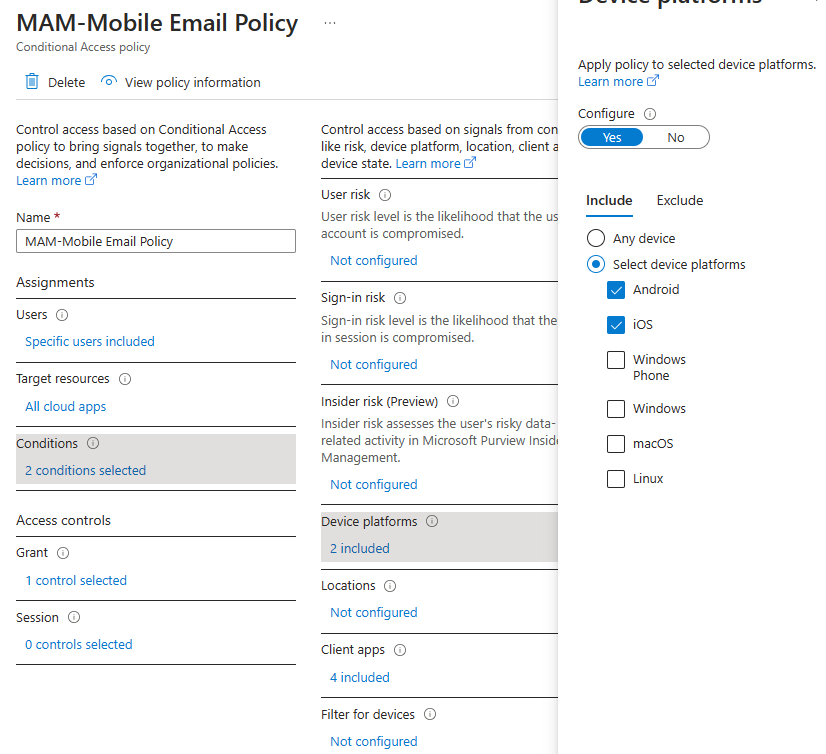Click Learn more link in conditions description
The width and height of the screenshot is (826, 754).
(436, 163)
